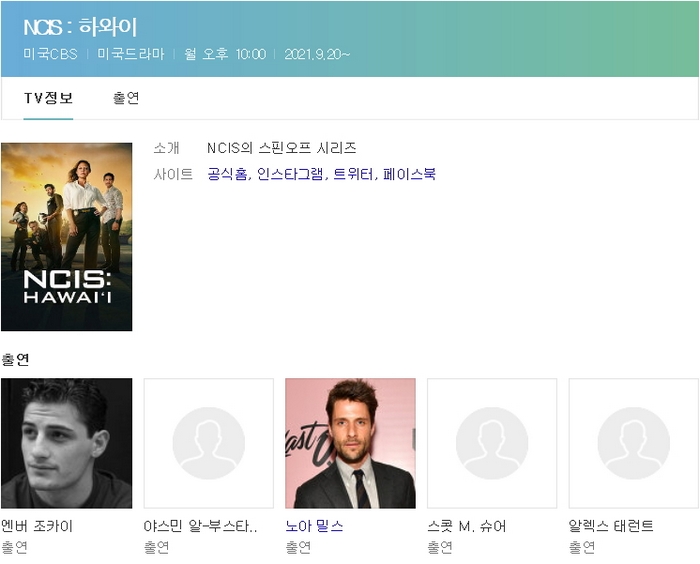Click 야스민 알-부스타 placeholder avatar
The height and width of the screenshot is (564, 700).
[x=208, y=443]
